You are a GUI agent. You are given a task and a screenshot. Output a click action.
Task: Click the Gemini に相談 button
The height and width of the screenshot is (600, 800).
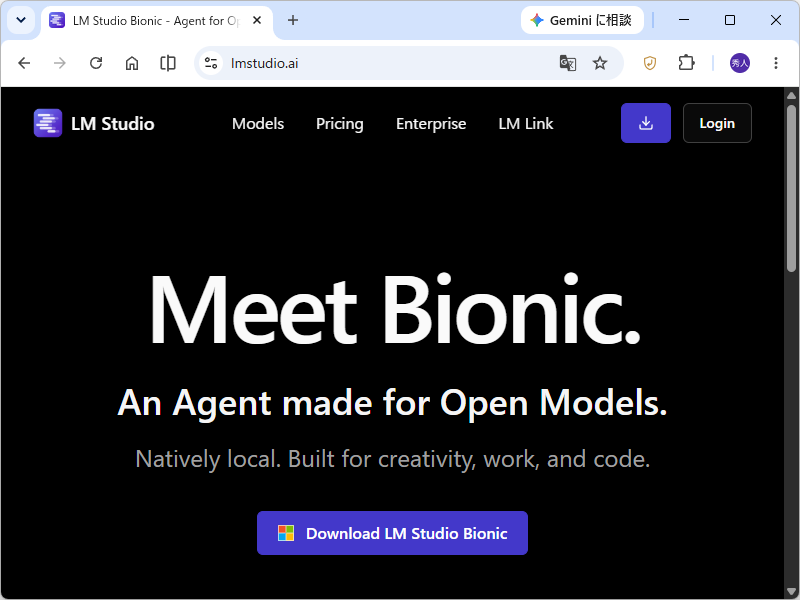[x=582, y=20]
